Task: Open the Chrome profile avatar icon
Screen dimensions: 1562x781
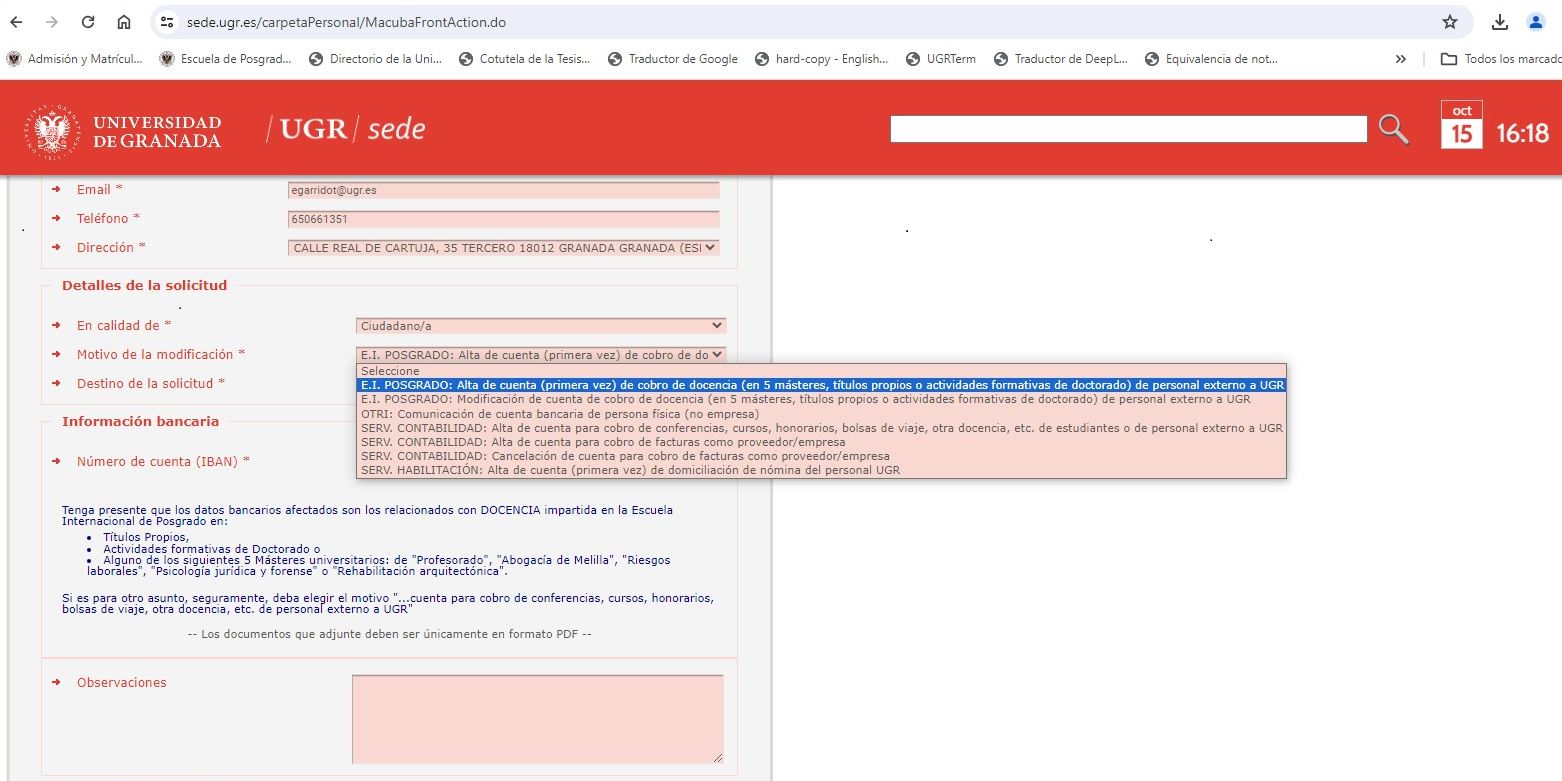Action: 1535,22
